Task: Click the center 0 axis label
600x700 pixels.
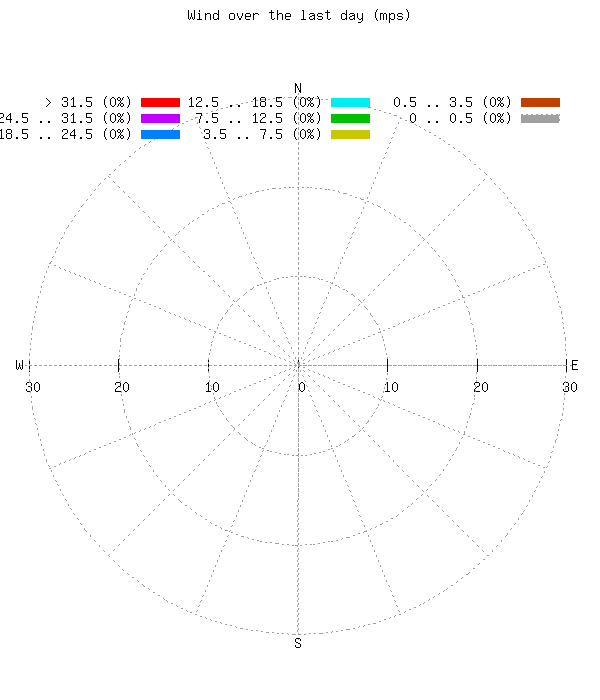Action: [x=301, y=387]
